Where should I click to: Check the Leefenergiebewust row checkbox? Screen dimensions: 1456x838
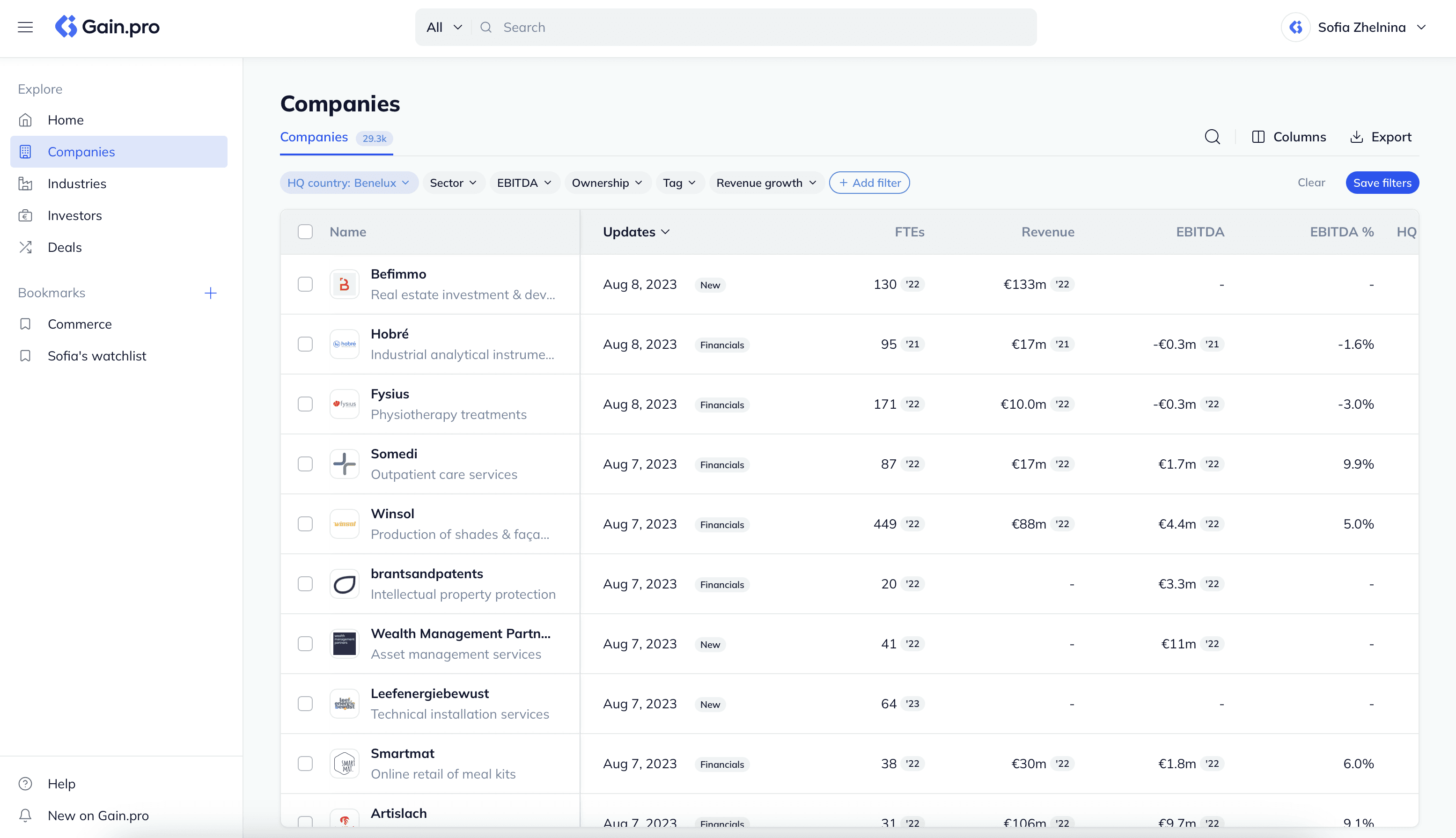pyautogui.click(x=305, y=703)
